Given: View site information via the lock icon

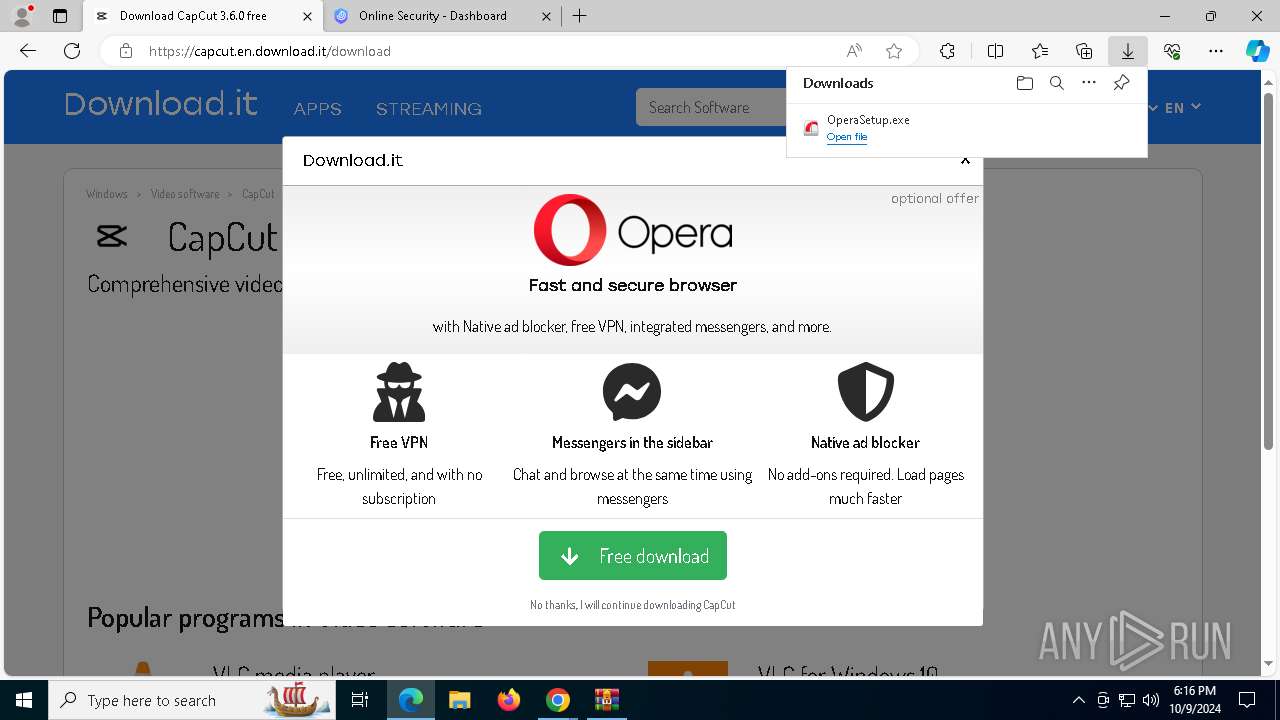Looking at the screenshot, I should pos(126,51).
